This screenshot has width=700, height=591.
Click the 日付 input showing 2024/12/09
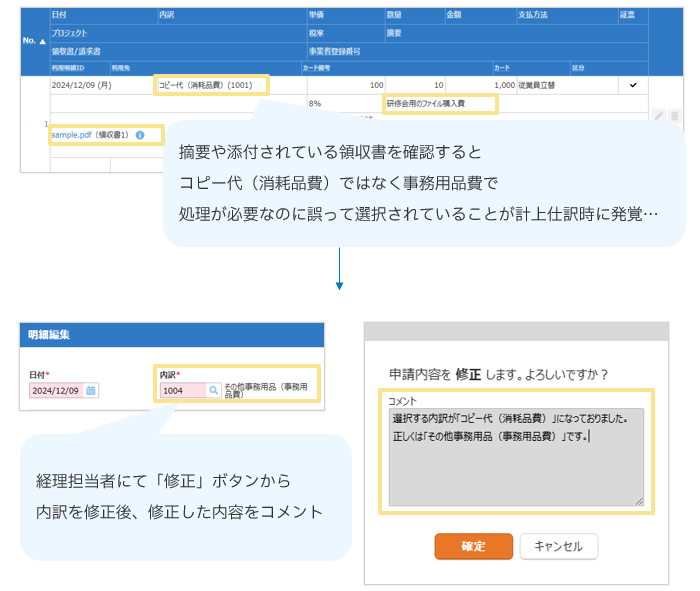tap(57, 390)
